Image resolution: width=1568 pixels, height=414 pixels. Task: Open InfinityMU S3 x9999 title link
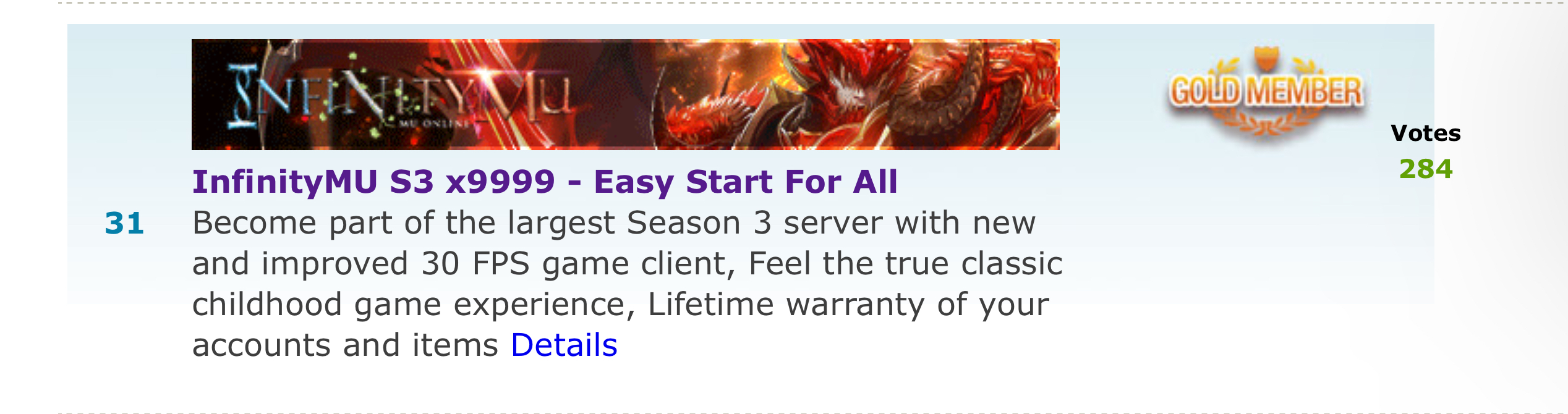point(545,182)
